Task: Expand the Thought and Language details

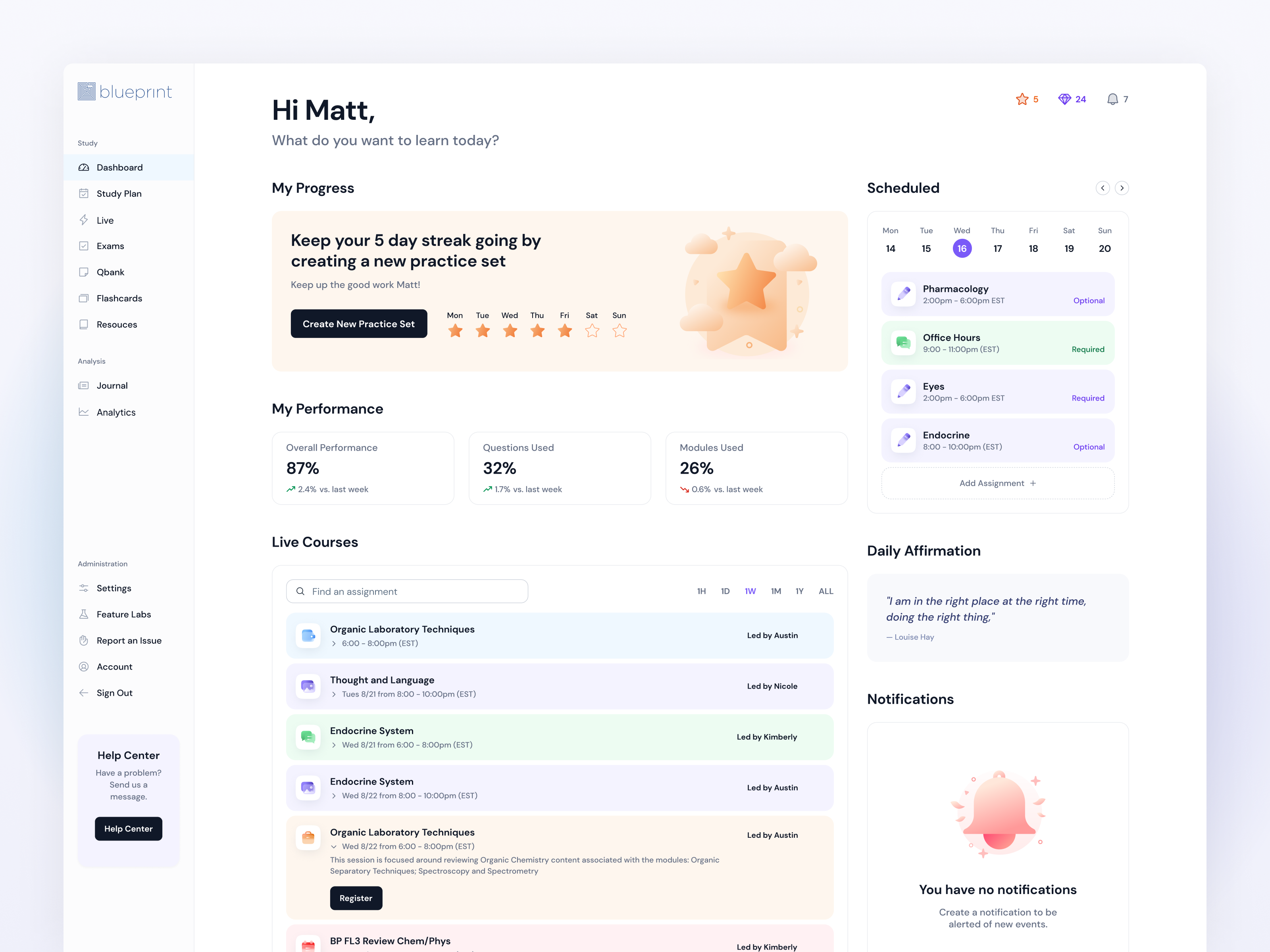Action: tap(334, 694)
